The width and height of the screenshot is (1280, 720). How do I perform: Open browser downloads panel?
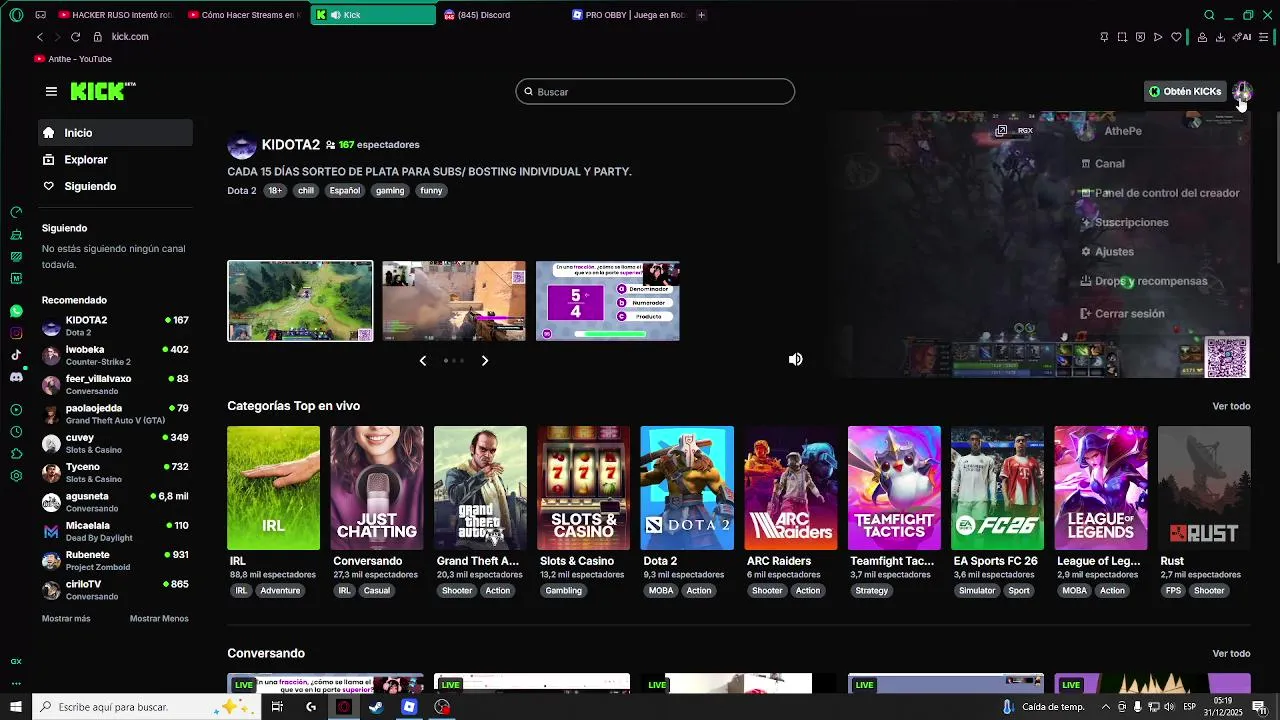1220,37
